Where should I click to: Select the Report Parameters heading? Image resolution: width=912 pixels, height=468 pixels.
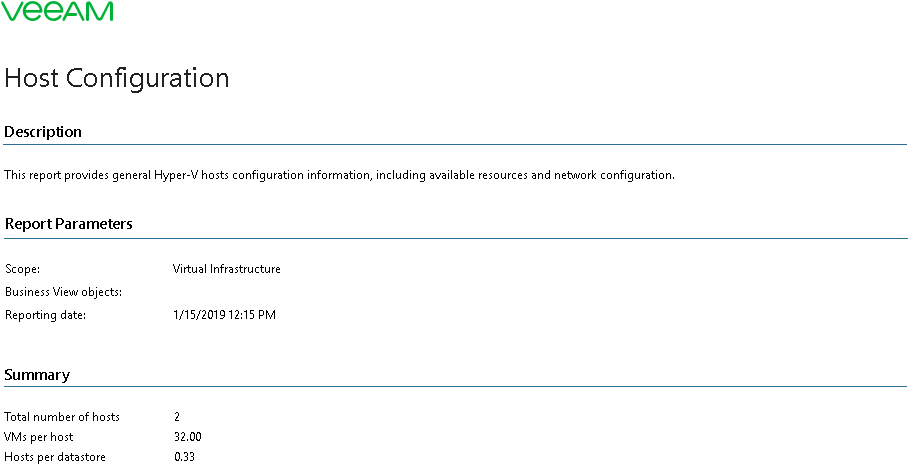[69, 224]
